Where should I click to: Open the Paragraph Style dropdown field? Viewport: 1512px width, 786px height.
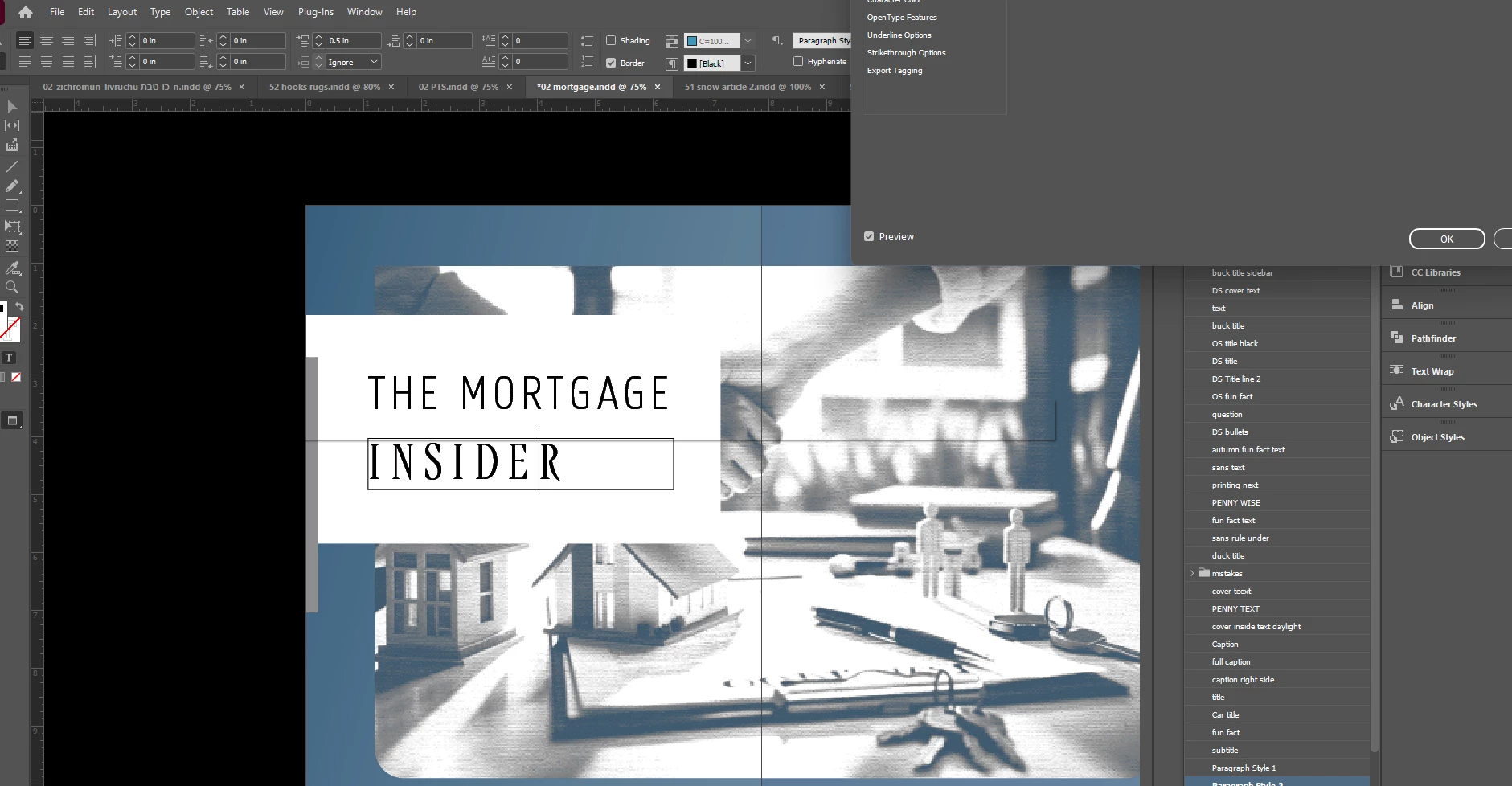[822, 40]
